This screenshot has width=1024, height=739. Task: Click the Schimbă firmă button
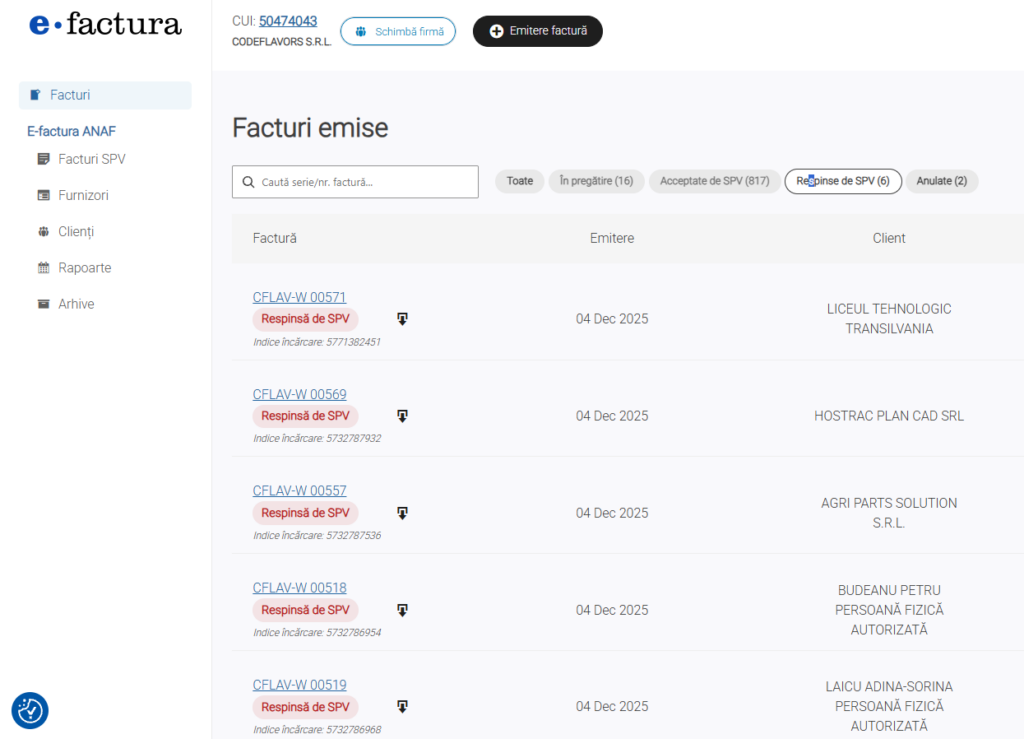click(398, 31)
